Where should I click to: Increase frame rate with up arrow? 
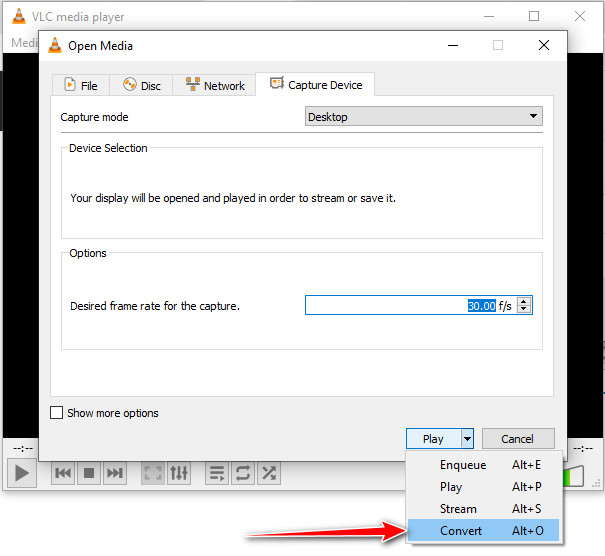click(x=524, y=301)
